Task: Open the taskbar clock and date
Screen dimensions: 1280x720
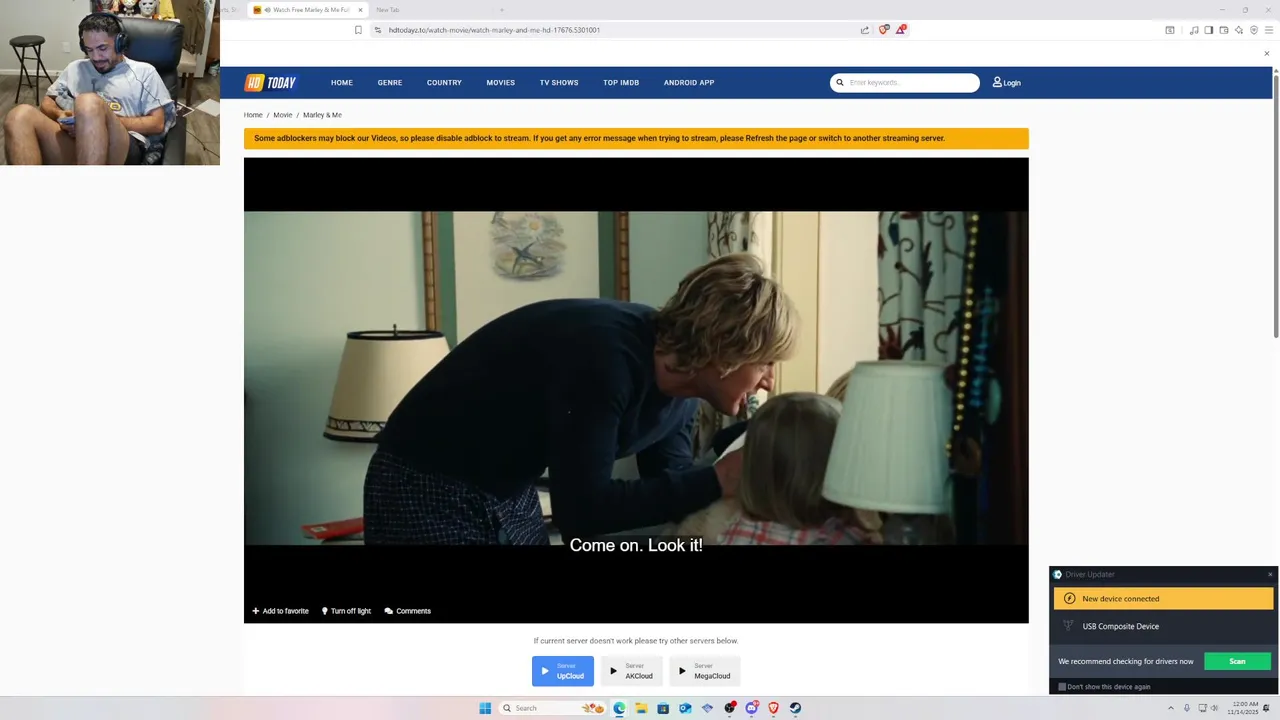Action: click(1244, 708)
